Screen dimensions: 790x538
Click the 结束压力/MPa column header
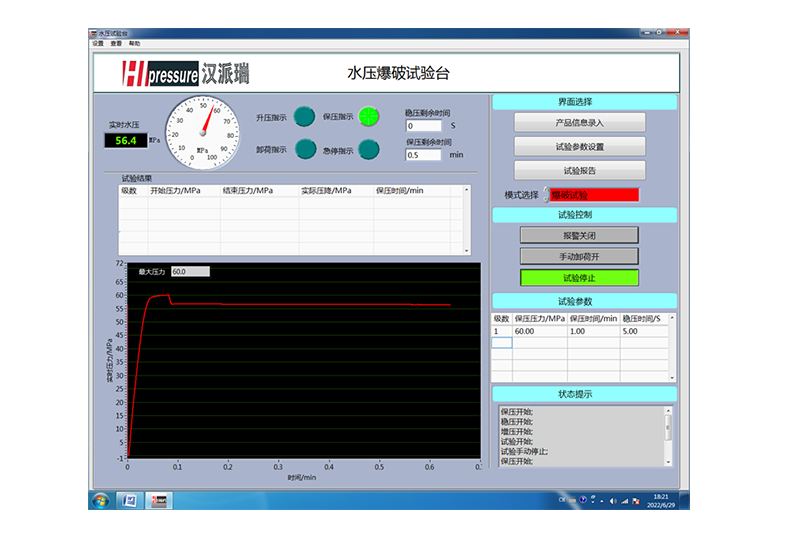248,191
